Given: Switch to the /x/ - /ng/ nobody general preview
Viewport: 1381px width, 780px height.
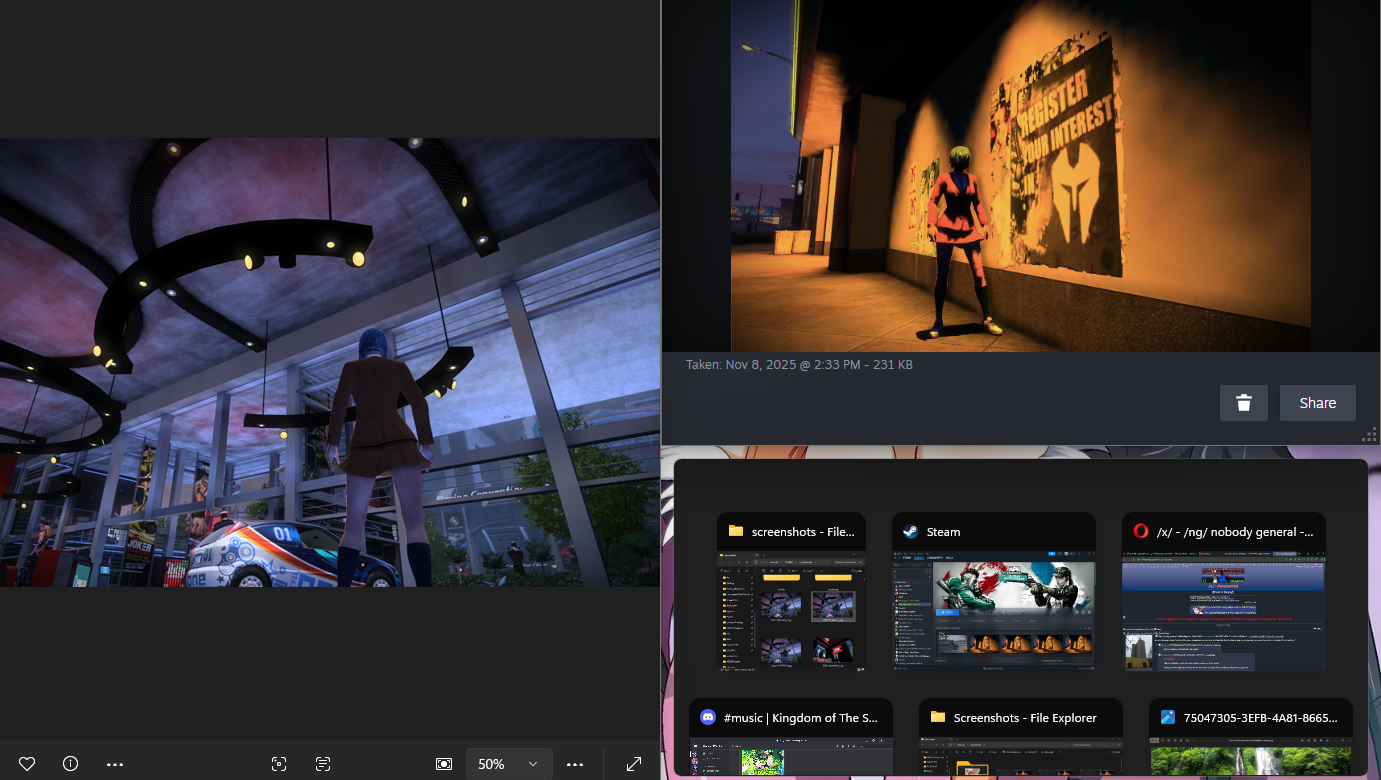Looking at the screenshot, I should [x=1224, y=592].
